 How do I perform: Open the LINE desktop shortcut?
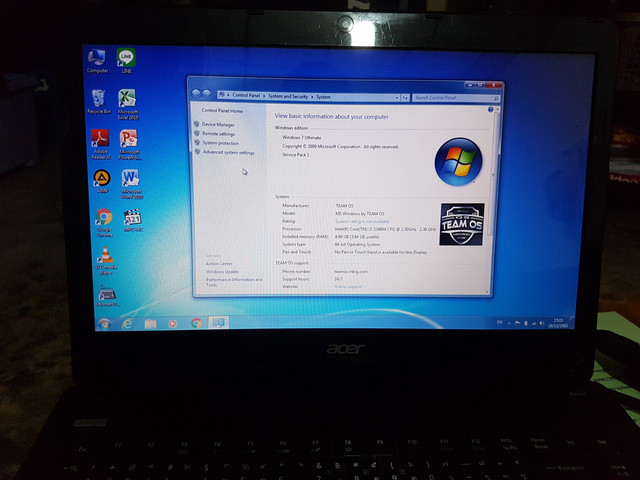[126, 61]
